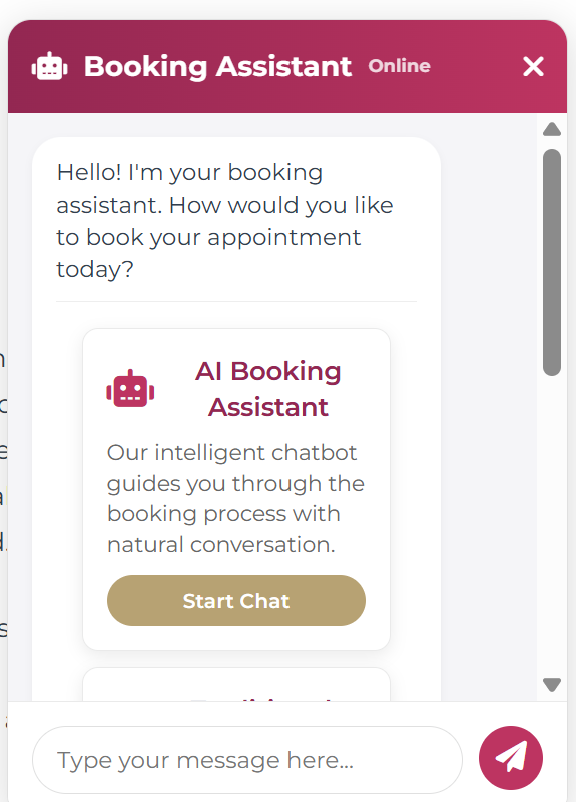This screenshot has width=576, height=802.
Task: Close the Booking Assistant window
Action: (x=533, y=66)
